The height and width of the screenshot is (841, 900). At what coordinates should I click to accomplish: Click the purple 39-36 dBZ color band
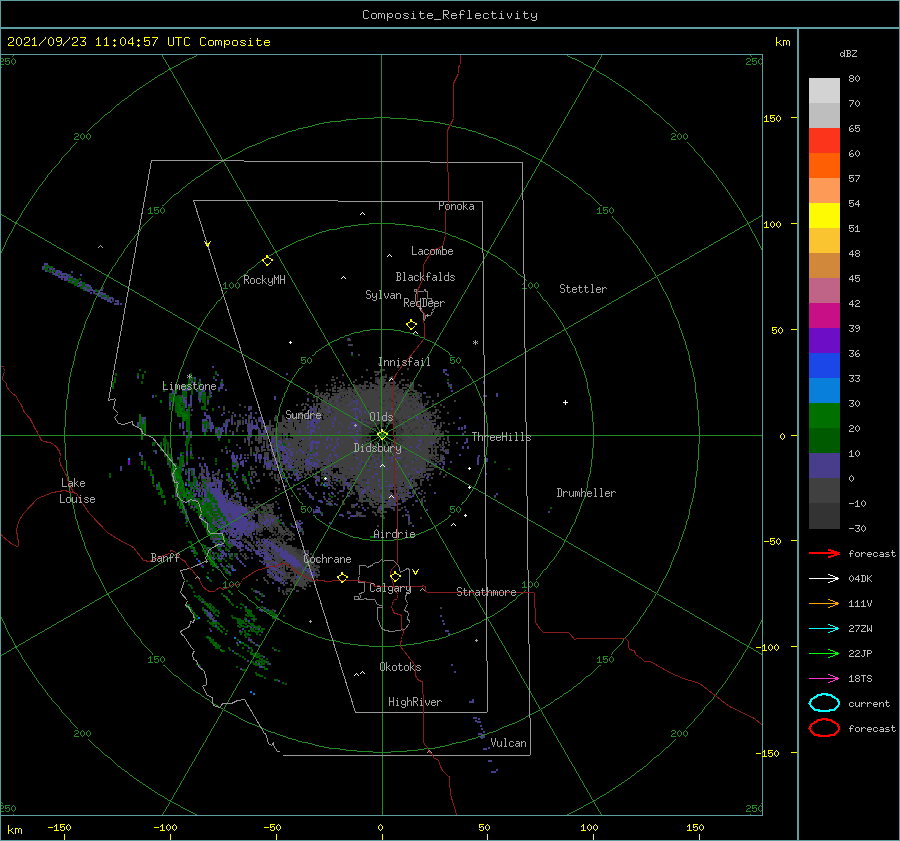824,341
